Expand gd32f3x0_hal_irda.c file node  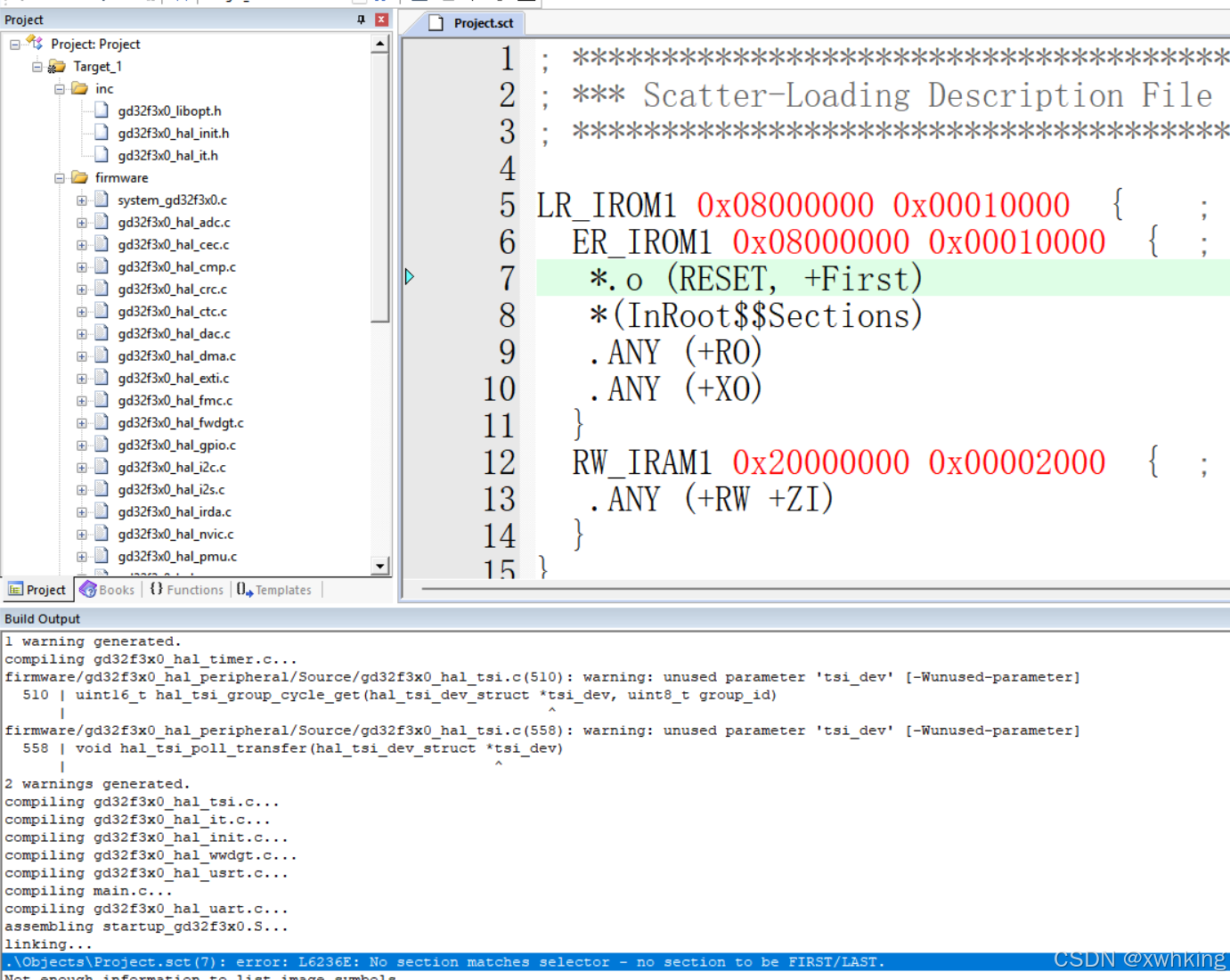point(82,512)
